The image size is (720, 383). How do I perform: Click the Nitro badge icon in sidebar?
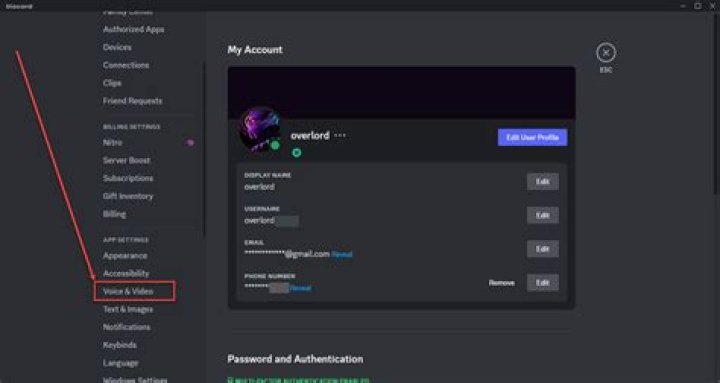pyautogui.click(x=191, y=143)
